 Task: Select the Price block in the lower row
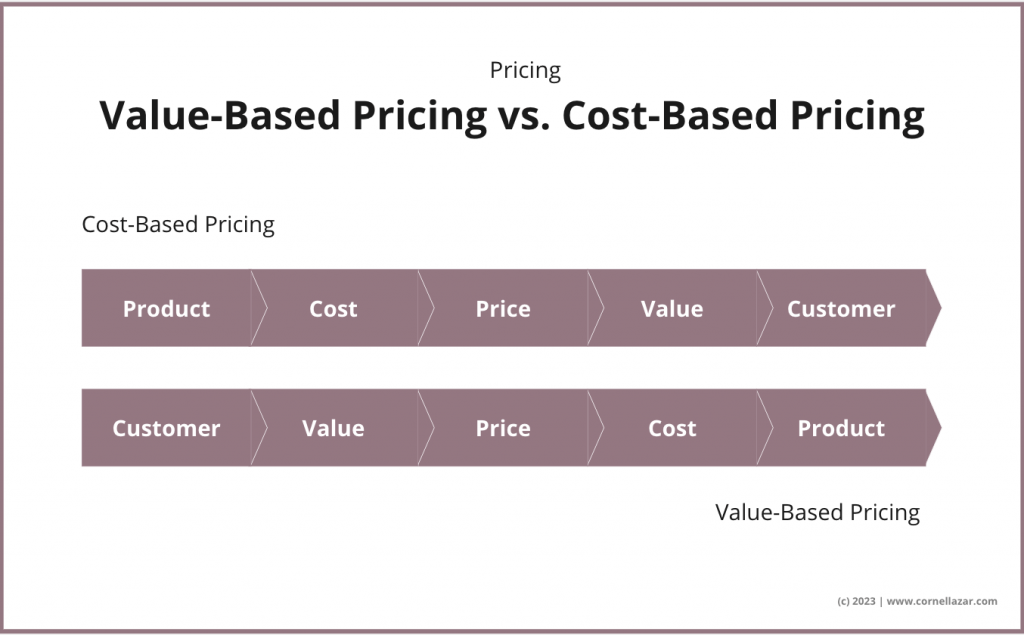pyautogui.click(x=503, y=428)
